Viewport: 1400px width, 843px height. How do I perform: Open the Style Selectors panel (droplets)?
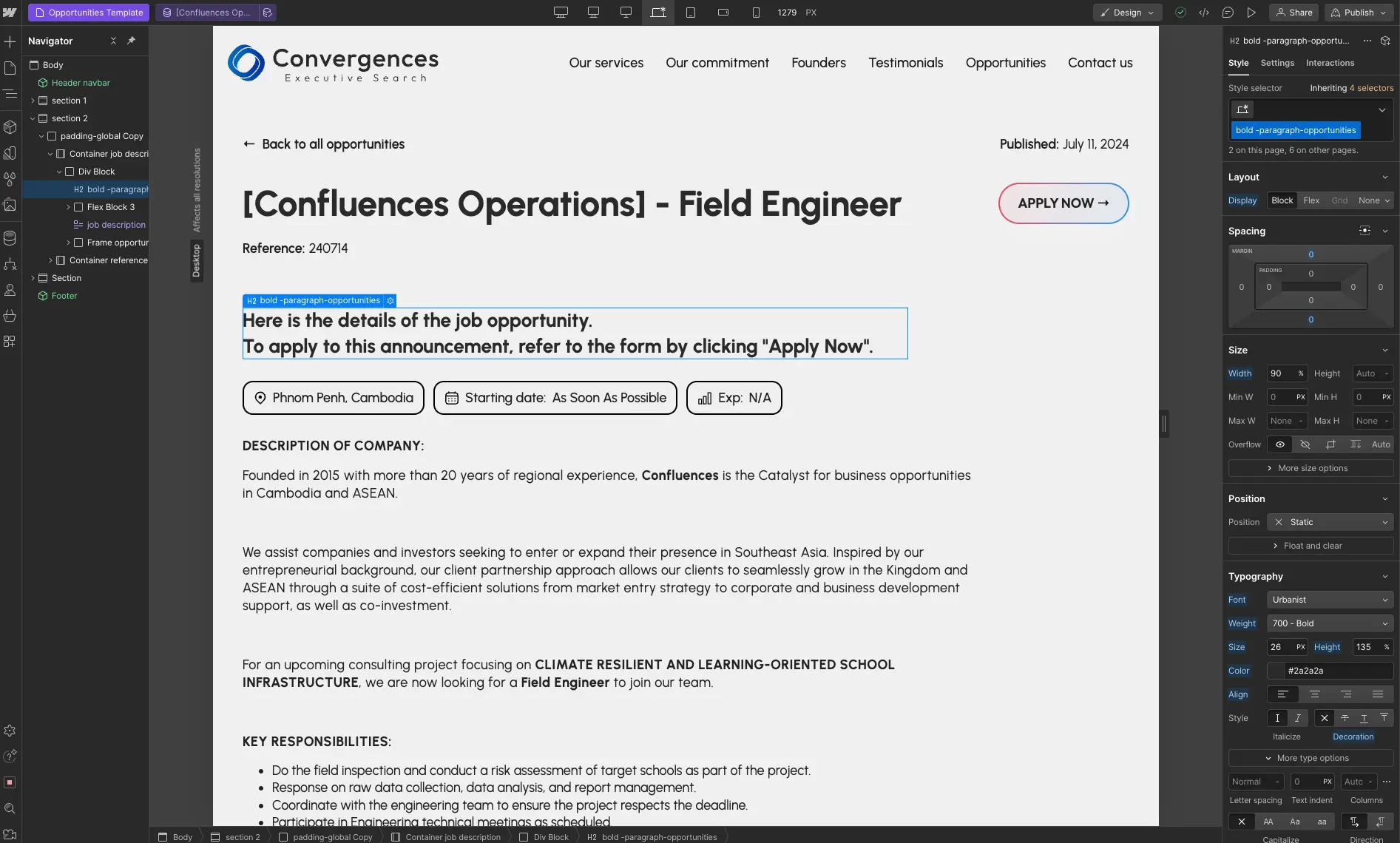coord(10,179)
